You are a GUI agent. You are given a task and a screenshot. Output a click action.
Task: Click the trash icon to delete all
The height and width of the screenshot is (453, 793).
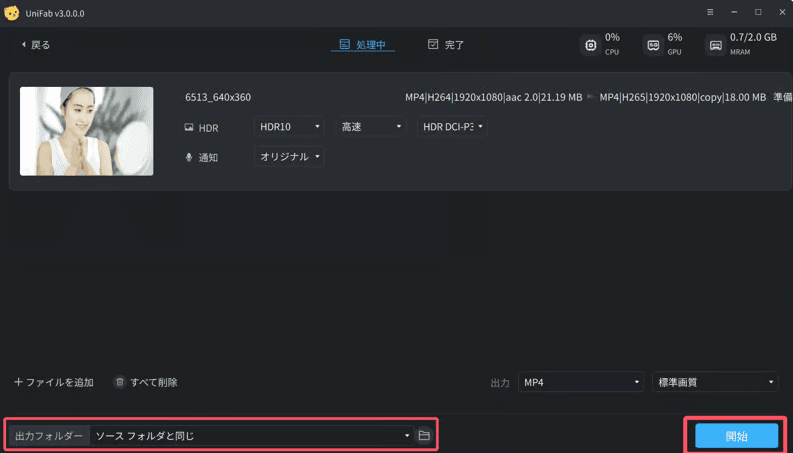(x=120, y=382)
